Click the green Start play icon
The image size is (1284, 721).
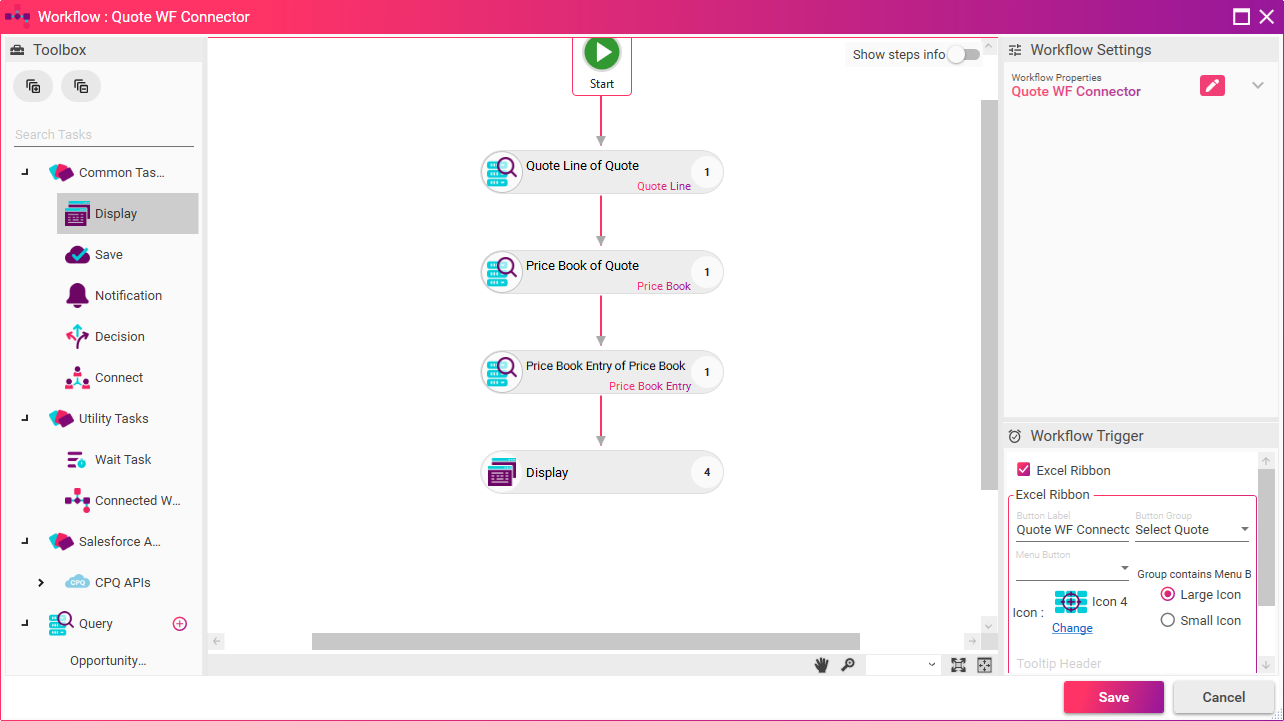pyautogui.click(x=601, y=53)
